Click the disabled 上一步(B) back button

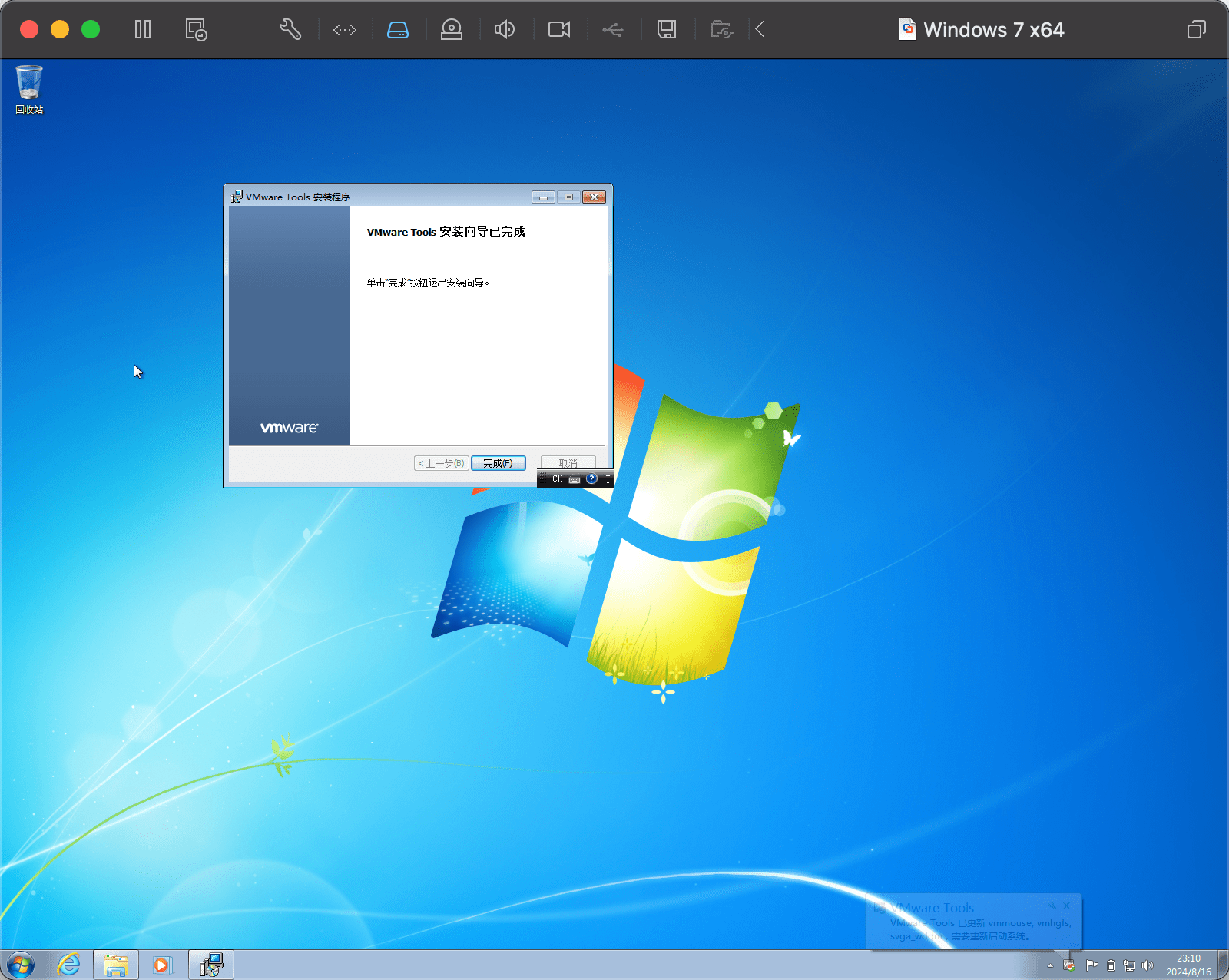(441, 463)
